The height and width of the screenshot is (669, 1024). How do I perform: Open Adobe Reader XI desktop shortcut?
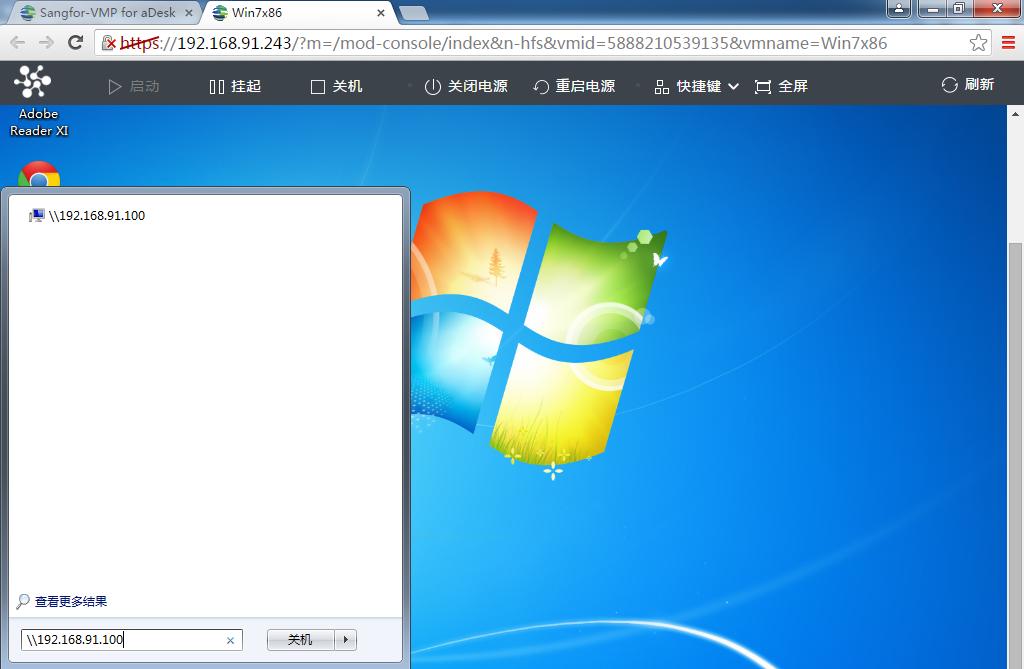coord(39,122)
